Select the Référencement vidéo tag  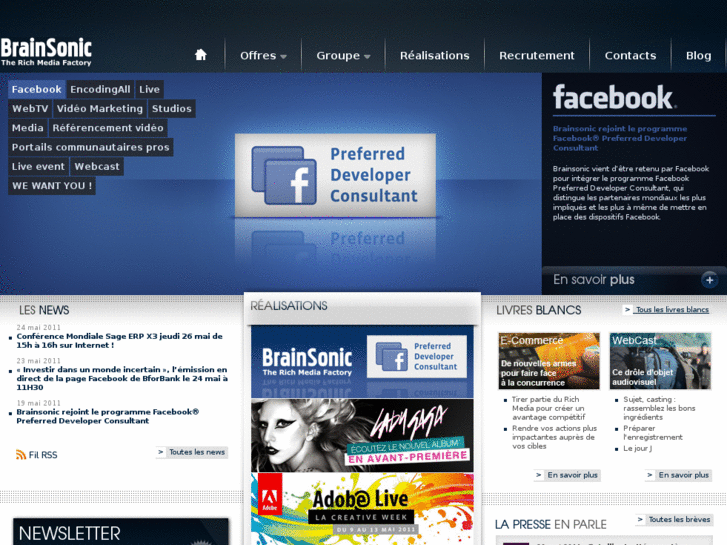coord(108,128)
